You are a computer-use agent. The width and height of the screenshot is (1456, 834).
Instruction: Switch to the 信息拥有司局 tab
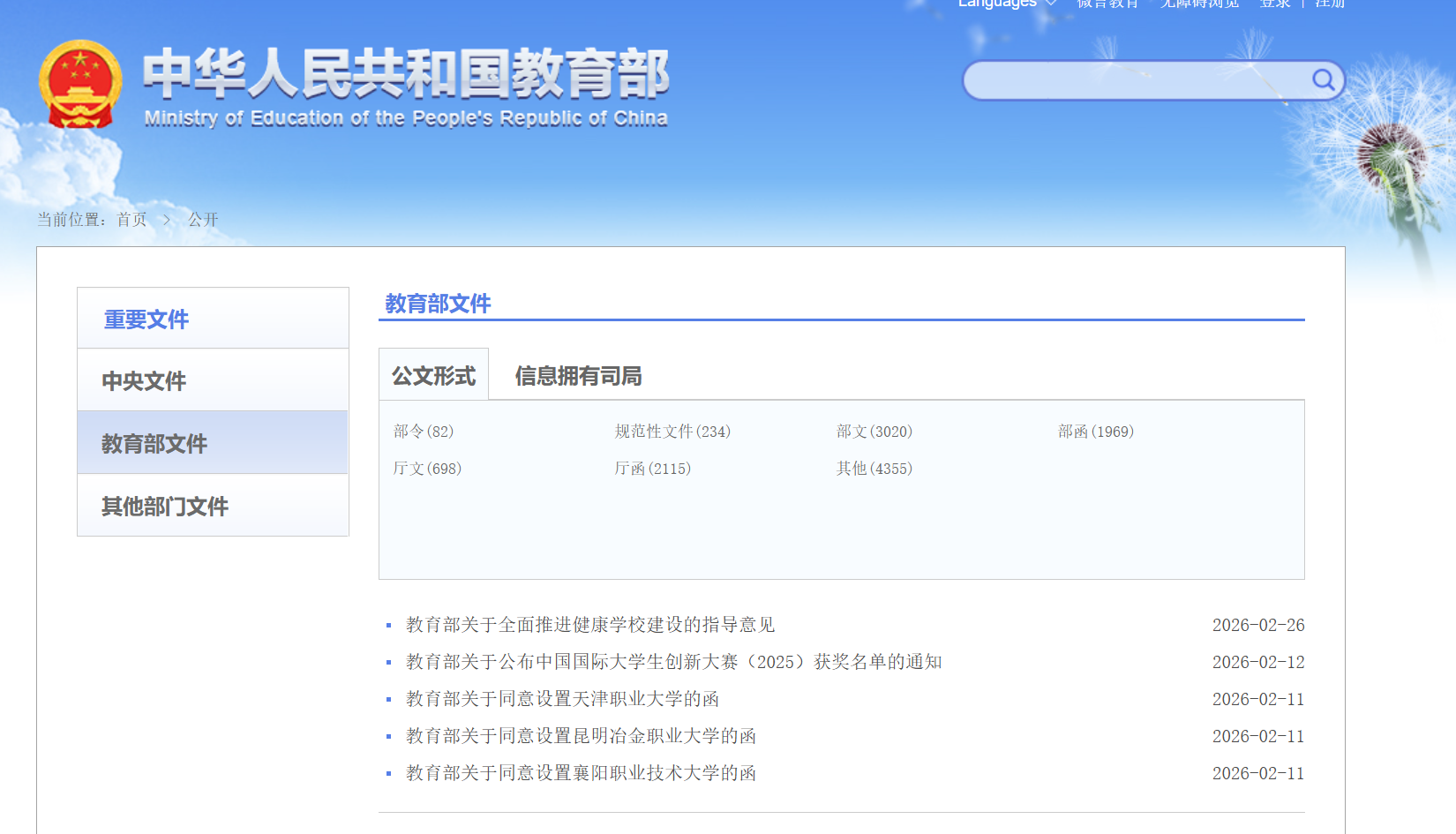tap(578, 376)
